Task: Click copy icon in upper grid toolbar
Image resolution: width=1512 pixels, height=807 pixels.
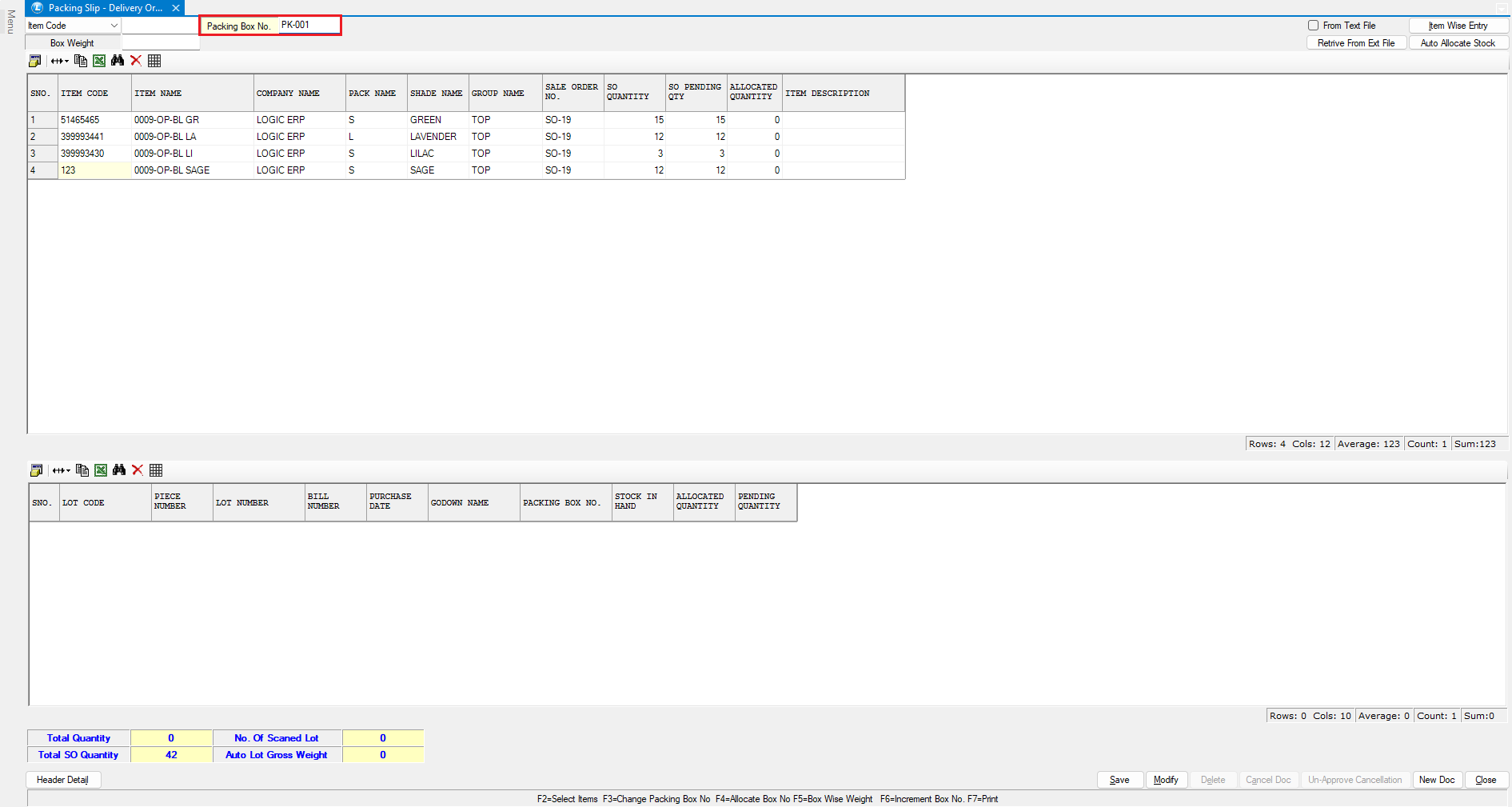Action: (x=81, y=61)
